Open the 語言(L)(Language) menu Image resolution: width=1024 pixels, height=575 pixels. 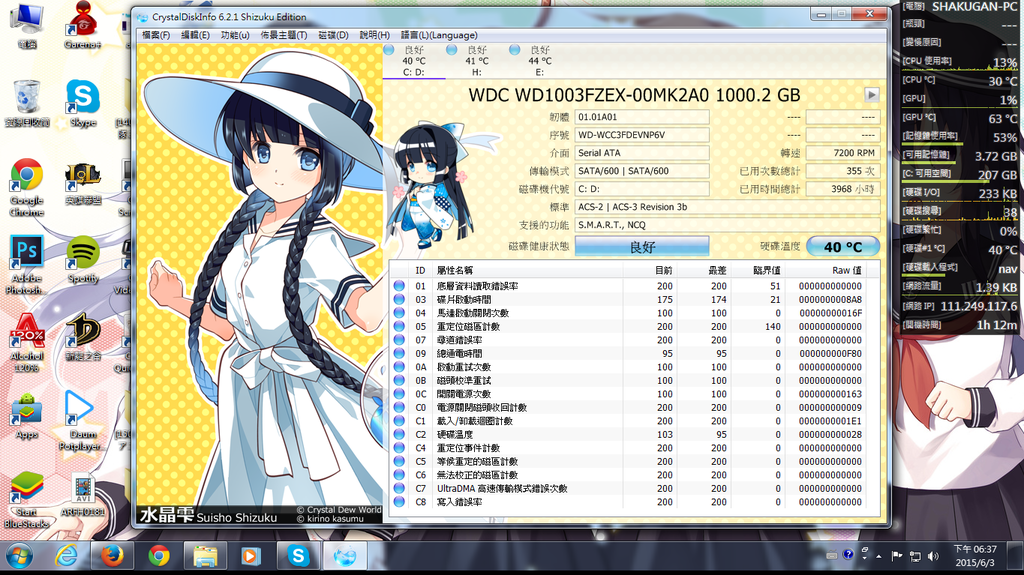click(x=439, y=35)
